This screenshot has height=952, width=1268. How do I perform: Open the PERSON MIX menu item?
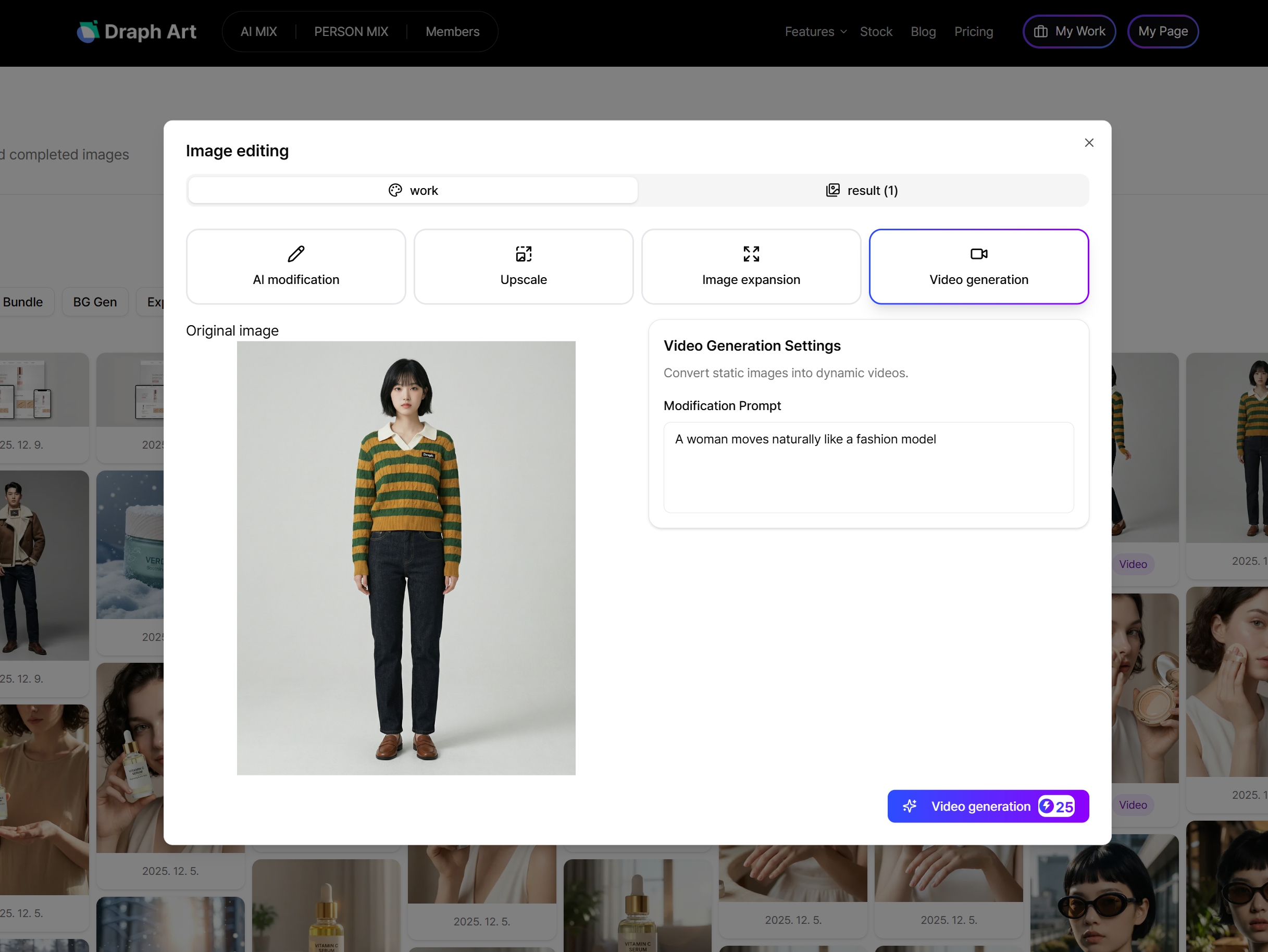click(x=351, y=32)
